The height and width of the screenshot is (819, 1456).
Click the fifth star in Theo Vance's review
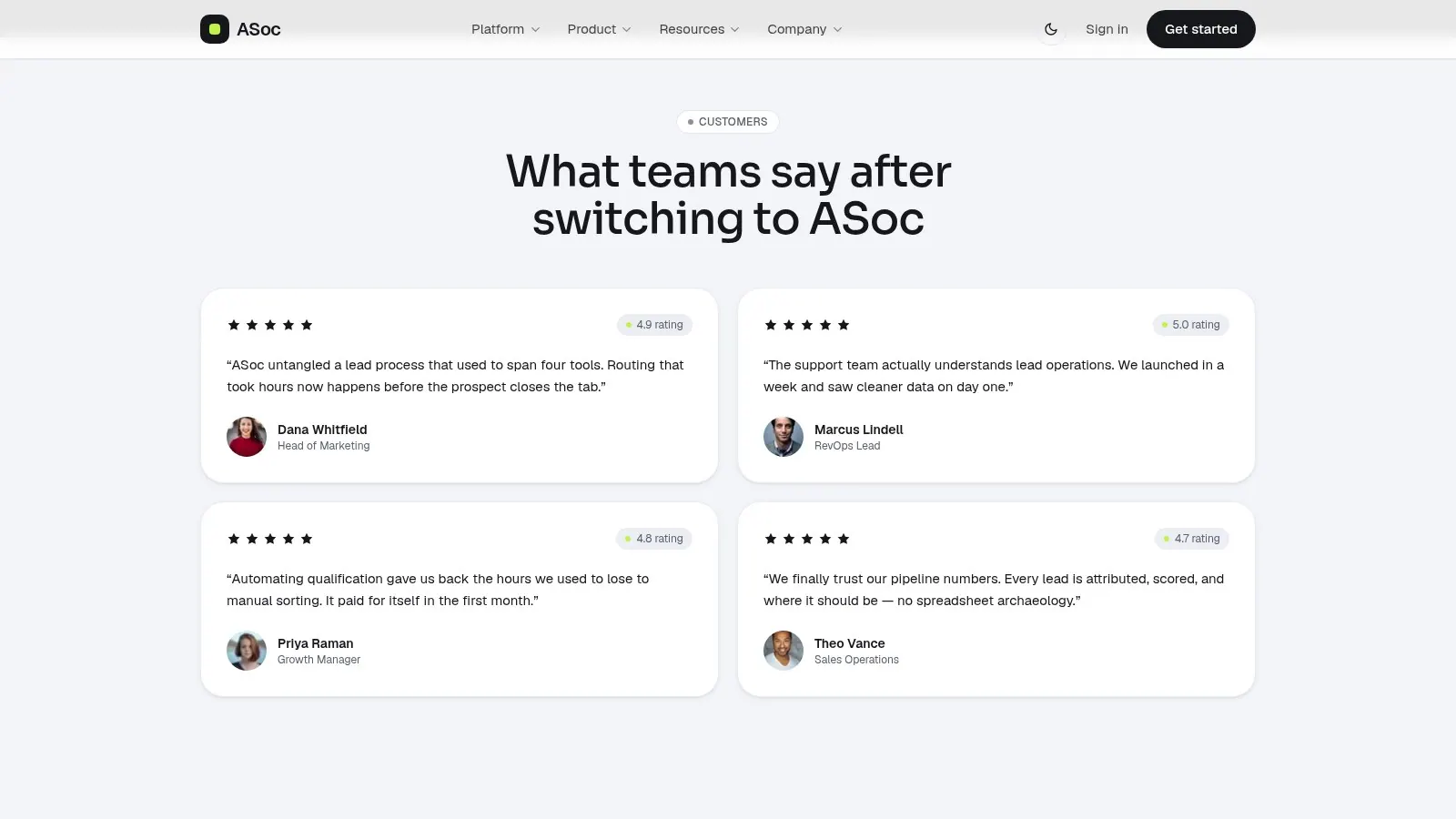[x=844, y=539]
